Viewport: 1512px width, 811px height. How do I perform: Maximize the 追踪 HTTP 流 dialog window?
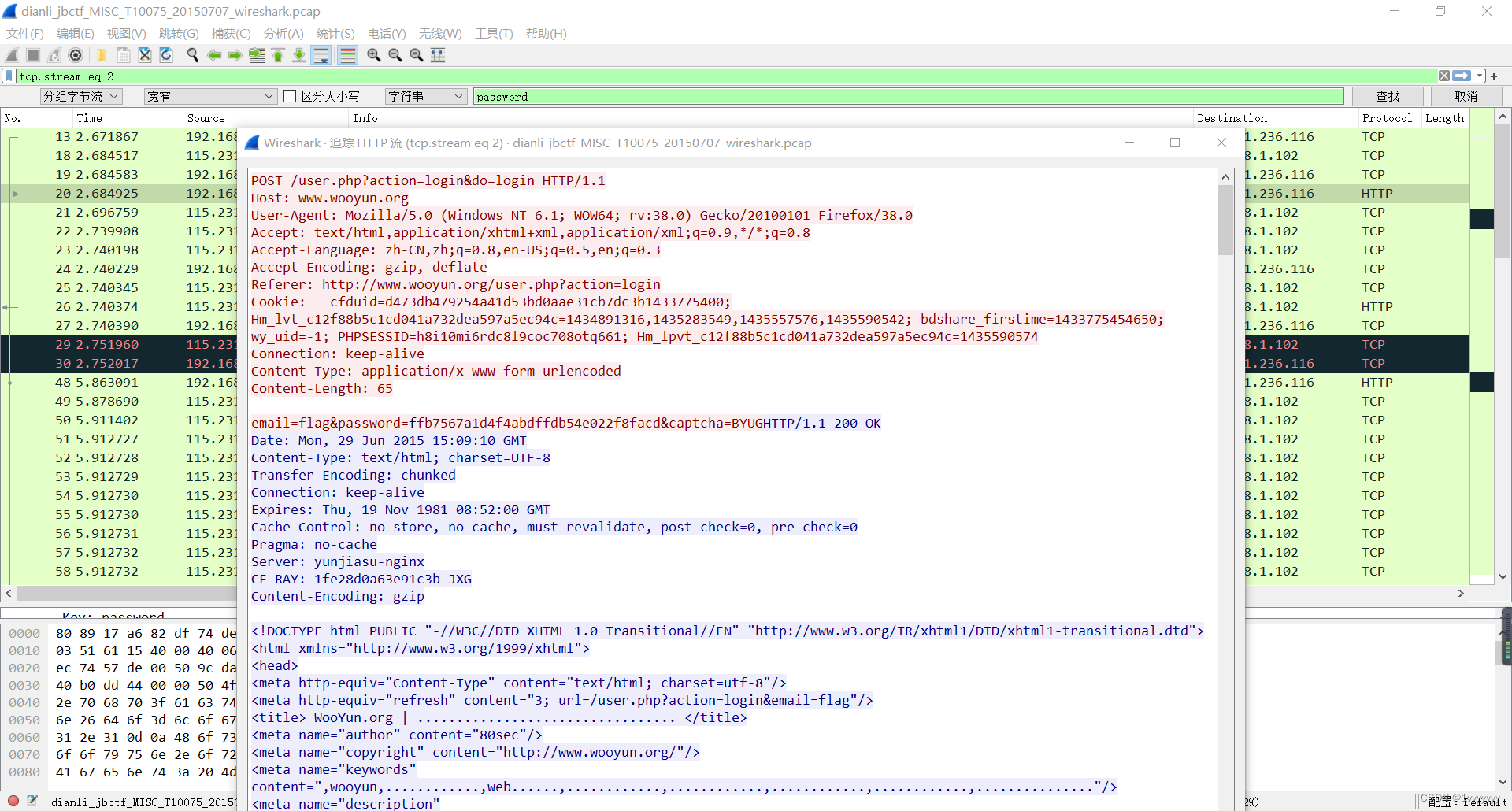pos(1175,143)
